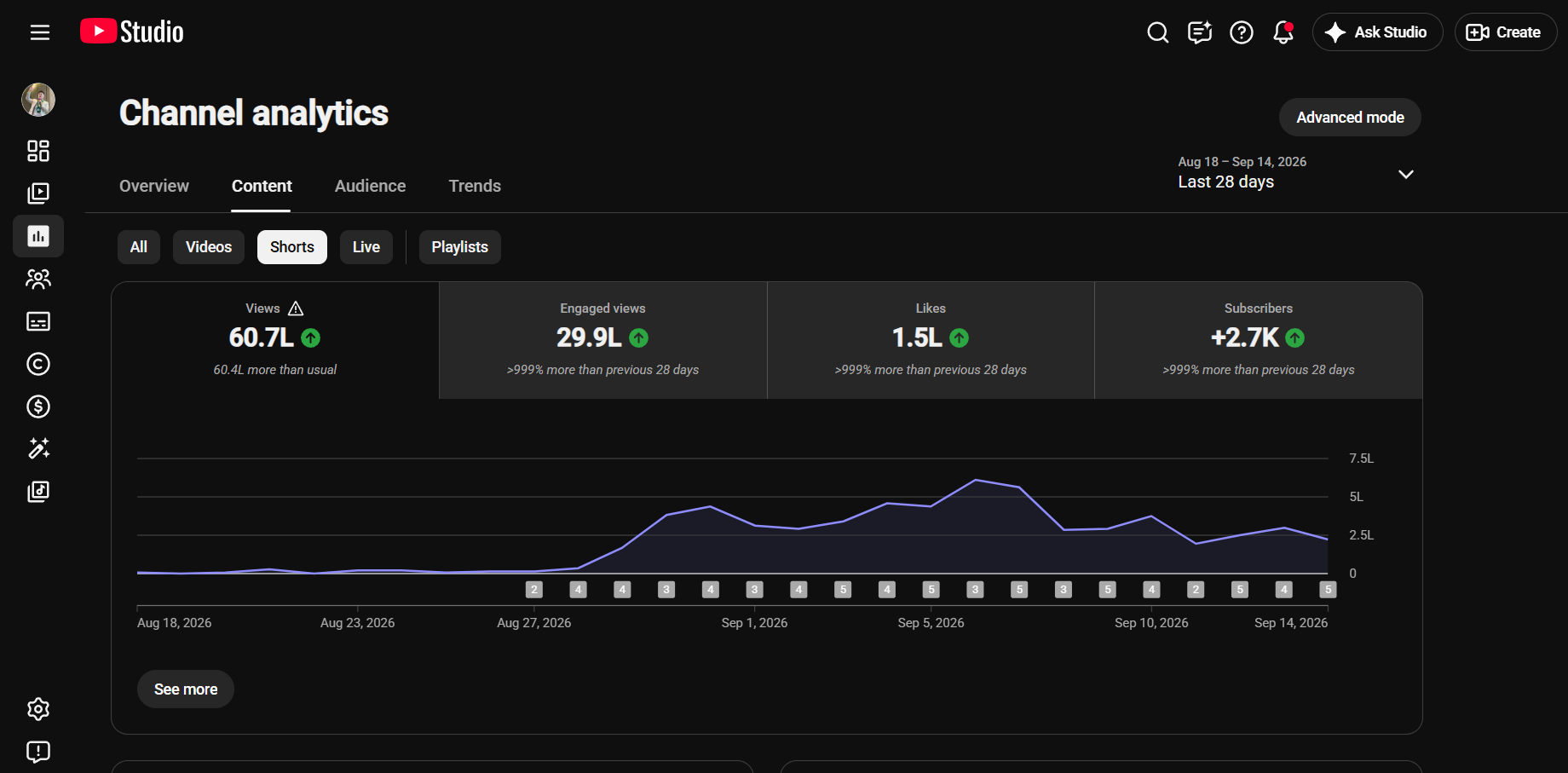Select the Views metric card

click(275, 340)
